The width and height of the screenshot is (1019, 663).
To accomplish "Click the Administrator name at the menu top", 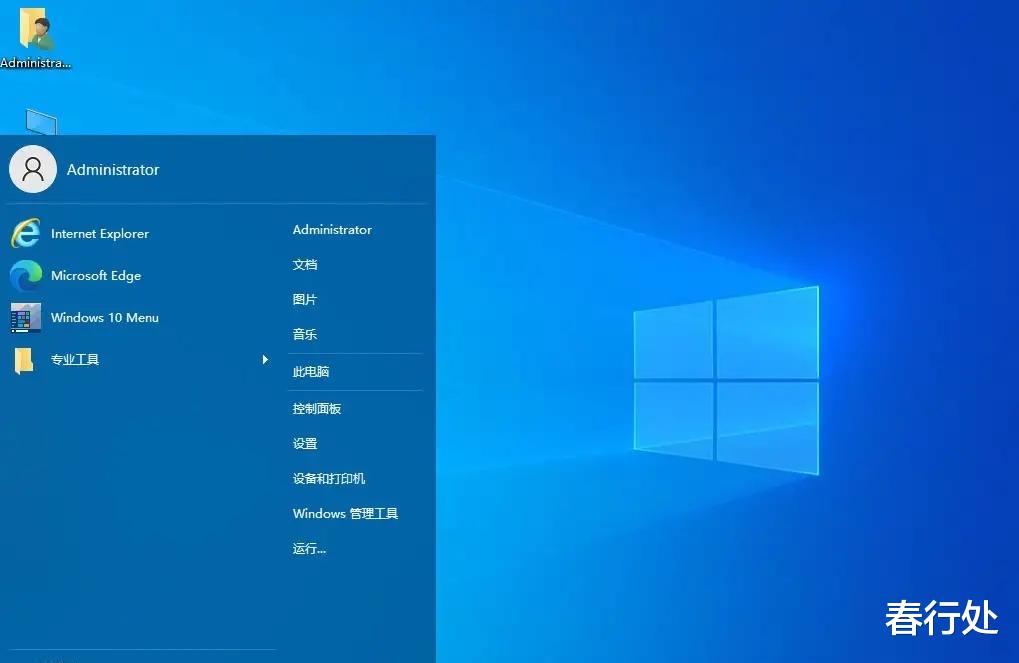I will (112, 169).
